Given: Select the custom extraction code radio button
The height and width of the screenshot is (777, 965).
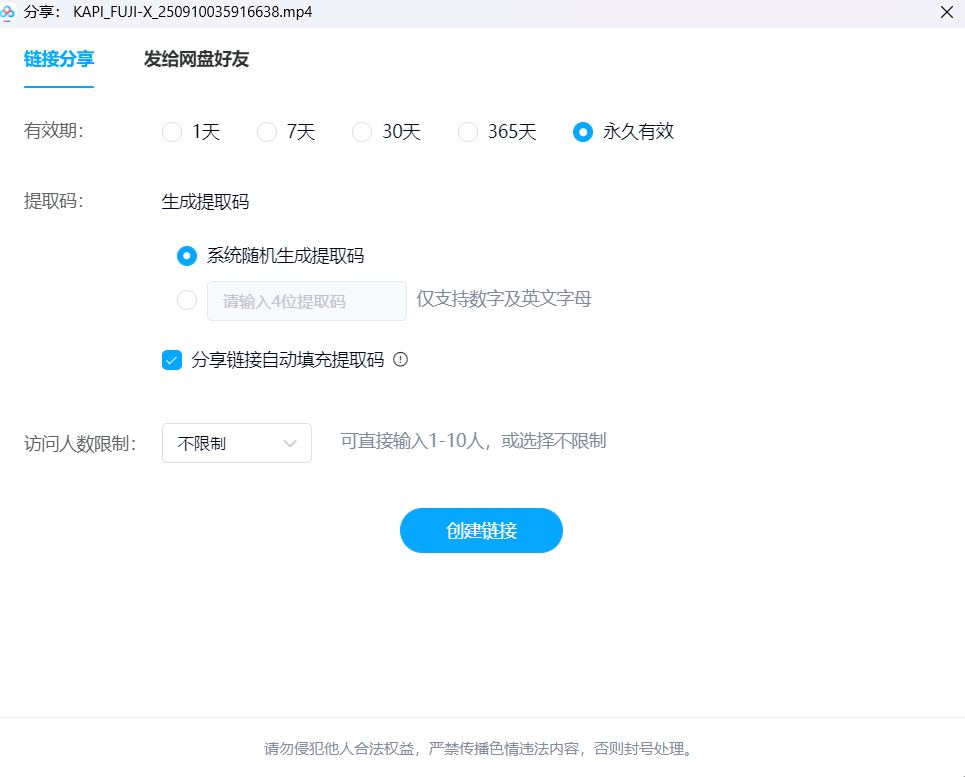Looking at the screenshot, I should tap(187, 300).
